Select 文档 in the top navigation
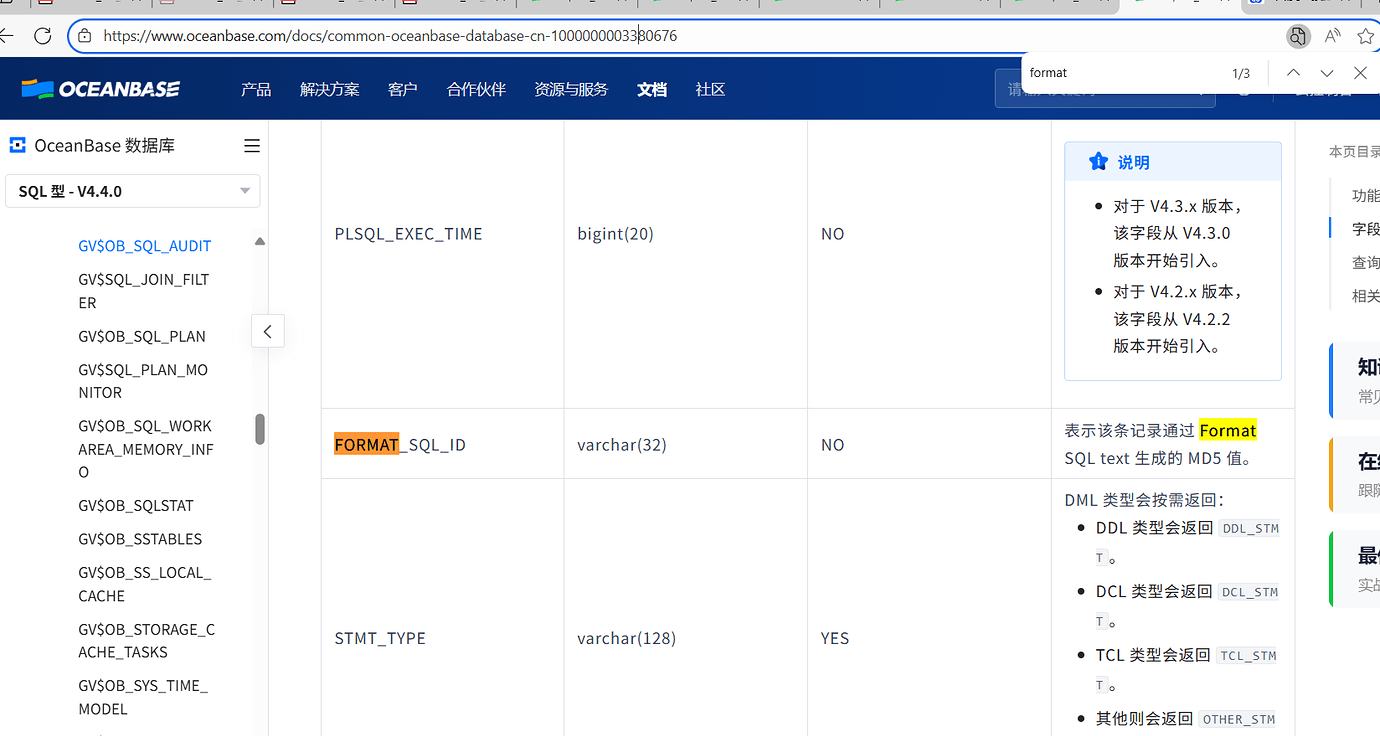Viewport: 1380px width, 736px height. click(651, 89)
